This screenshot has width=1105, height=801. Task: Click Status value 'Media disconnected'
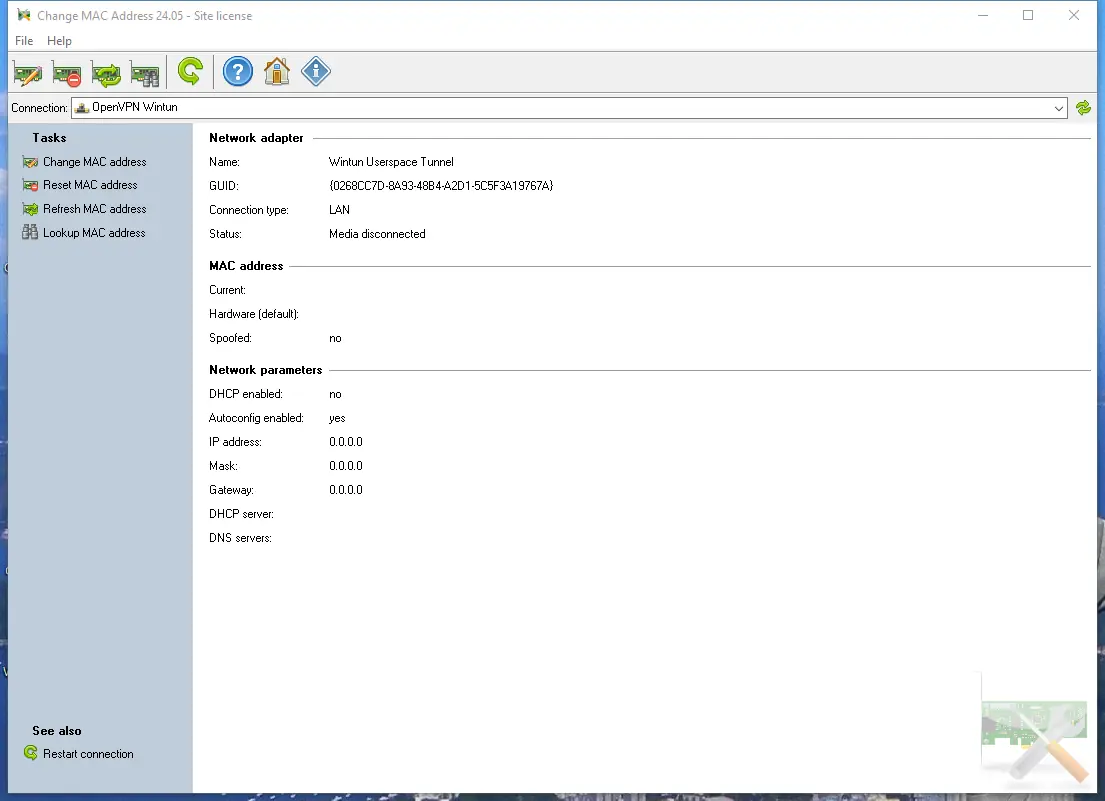coord(377,234)
